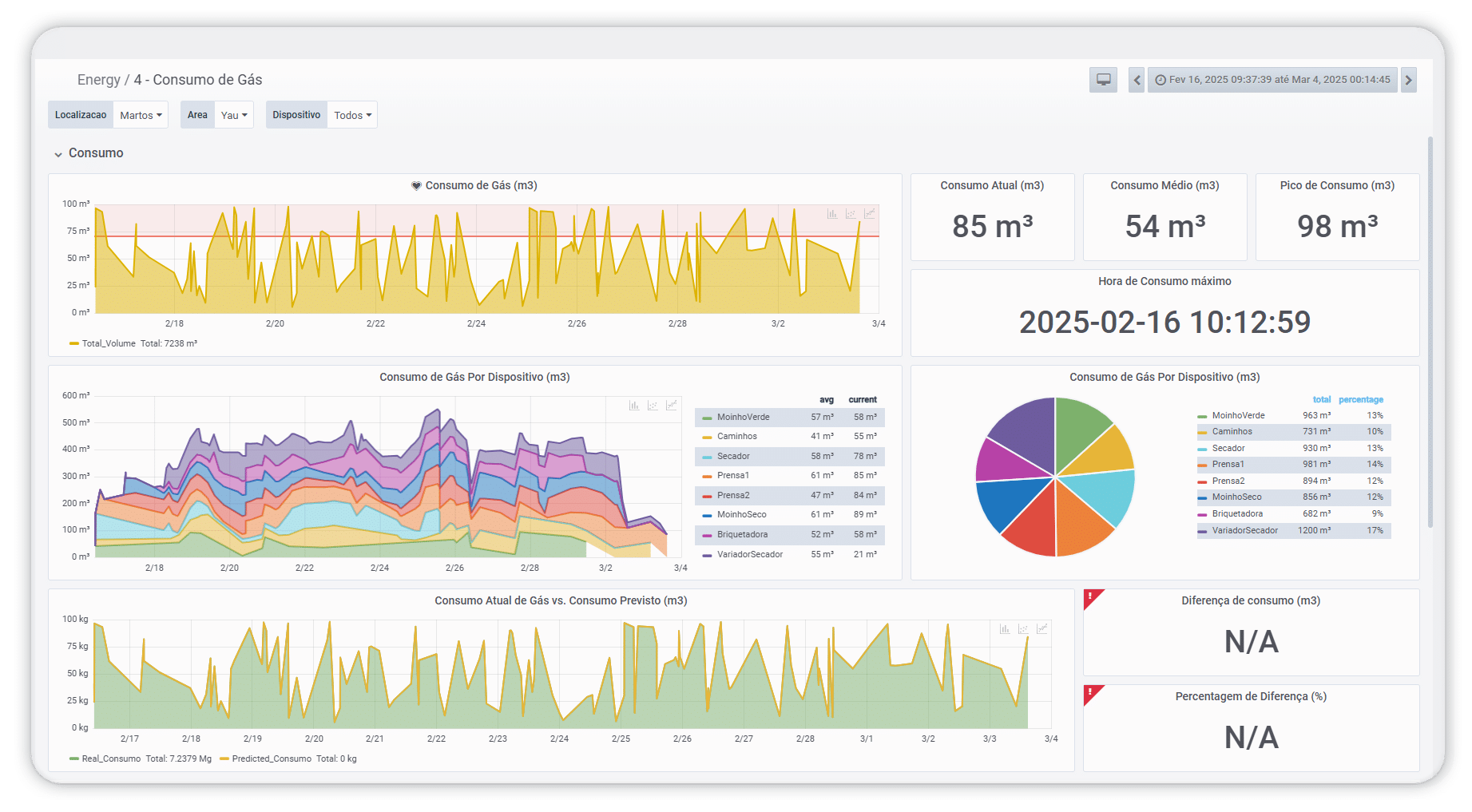The image size is (1472, 812).
Task: Toggle MoinhoVerde series in area chart legend
Action: [x=743, y=418]
